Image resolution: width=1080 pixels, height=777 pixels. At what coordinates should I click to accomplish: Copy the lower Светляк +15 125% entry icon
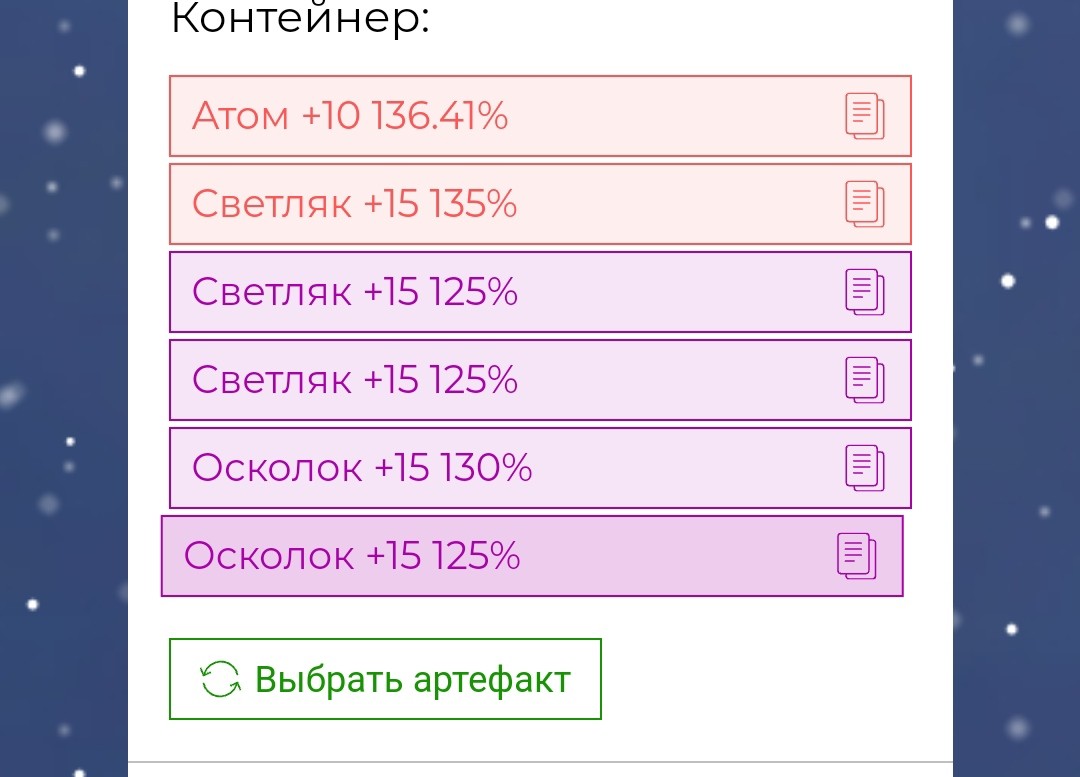[865, 380]
